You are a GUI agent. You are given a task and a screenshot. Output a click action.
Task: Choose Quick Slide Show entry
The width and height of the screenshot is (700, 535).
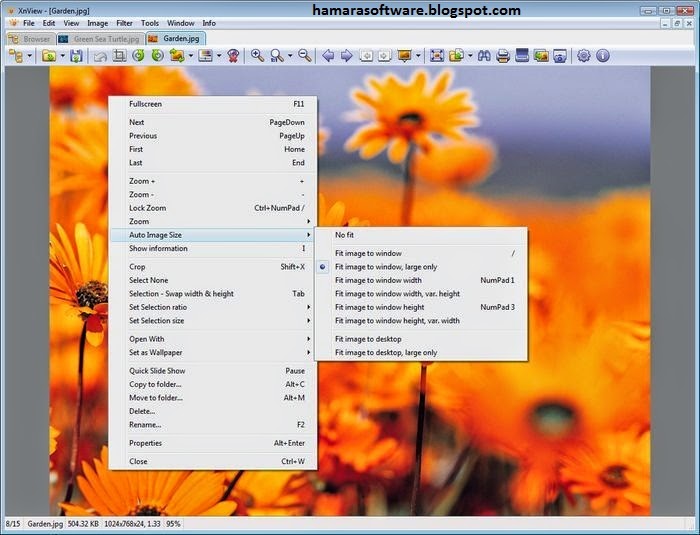point(213,371)
